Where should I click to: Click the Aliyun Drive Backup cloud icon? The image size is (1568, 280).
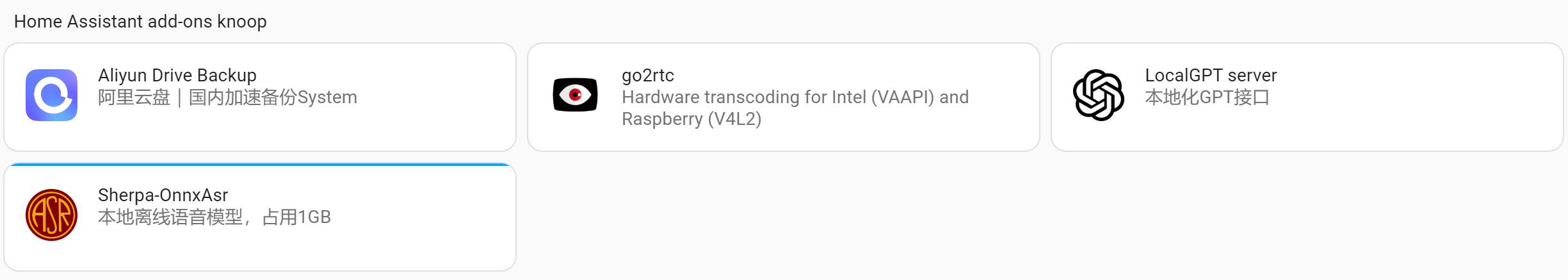tap(51, 95)
